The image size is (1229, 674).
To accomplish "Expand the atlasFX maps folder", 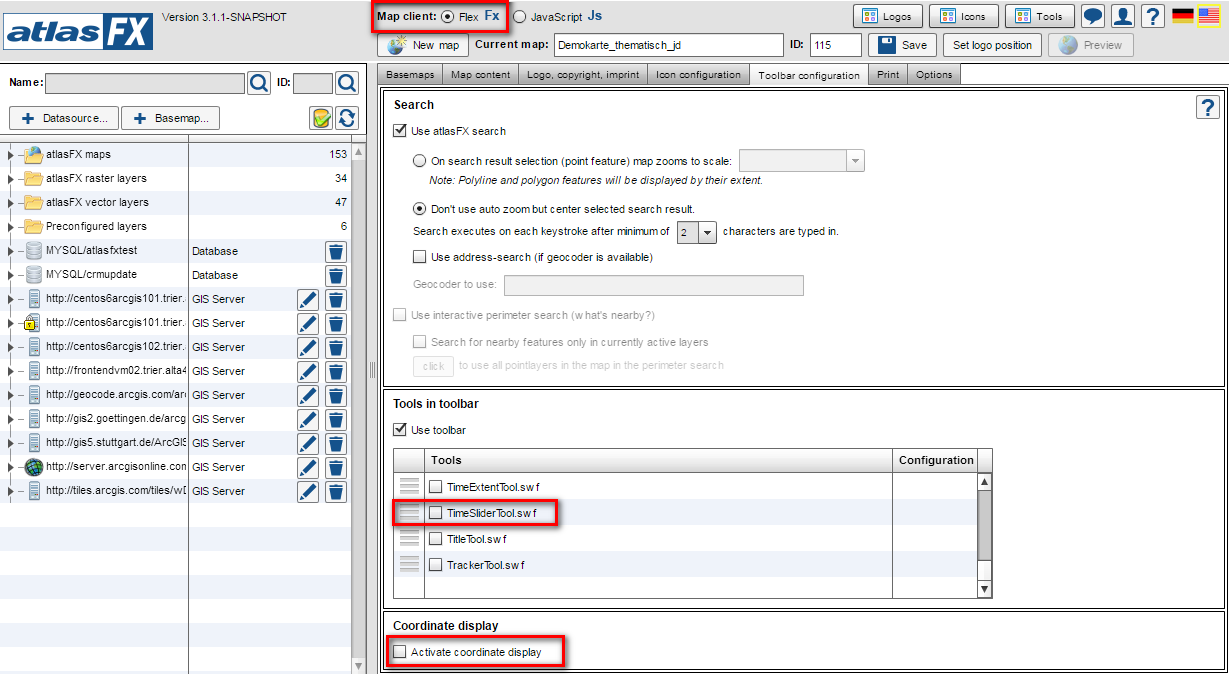I will pyautogui.click(x=11, y=154).
